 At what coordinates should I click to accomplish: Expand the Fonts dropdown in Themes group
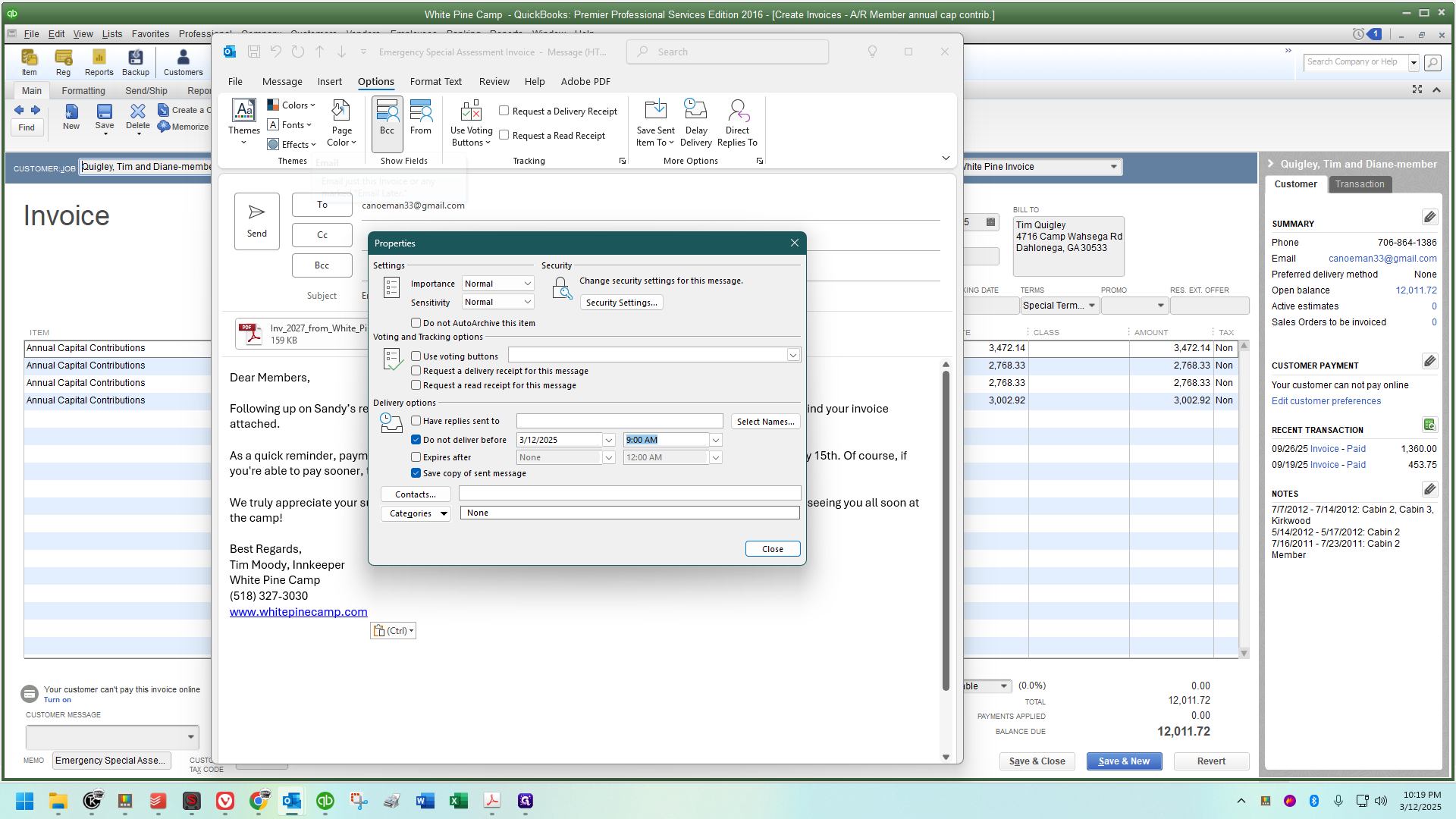point(290,124)
